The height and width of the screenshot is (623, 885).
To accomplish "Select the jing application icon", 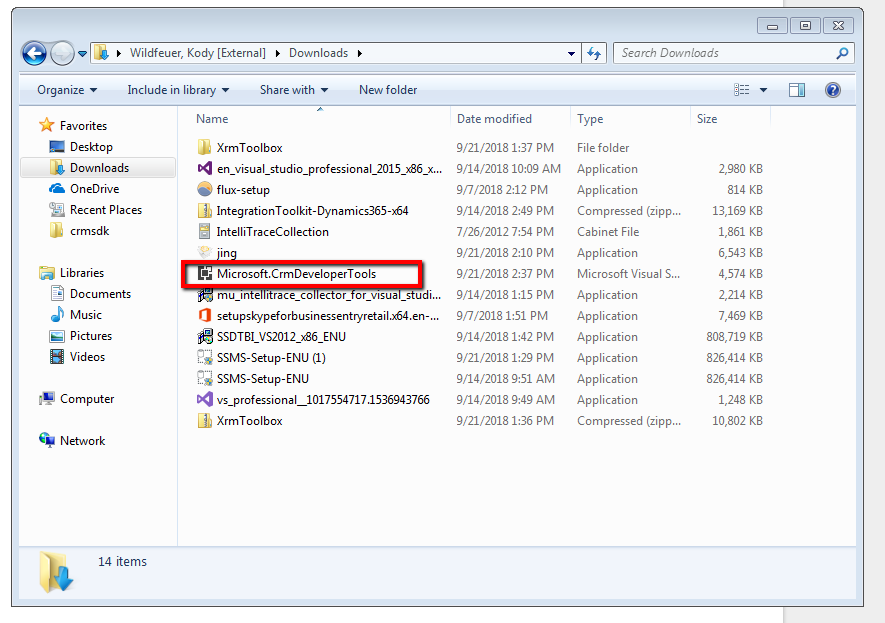I will click(204, 252).
